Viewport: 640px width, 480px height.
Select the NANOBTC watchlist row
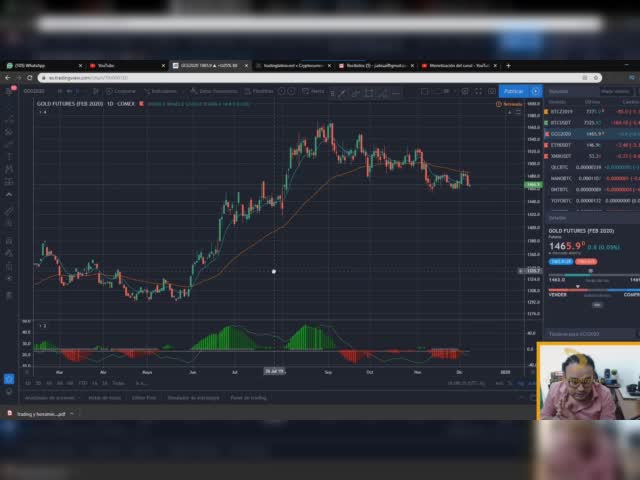point(592,178)
